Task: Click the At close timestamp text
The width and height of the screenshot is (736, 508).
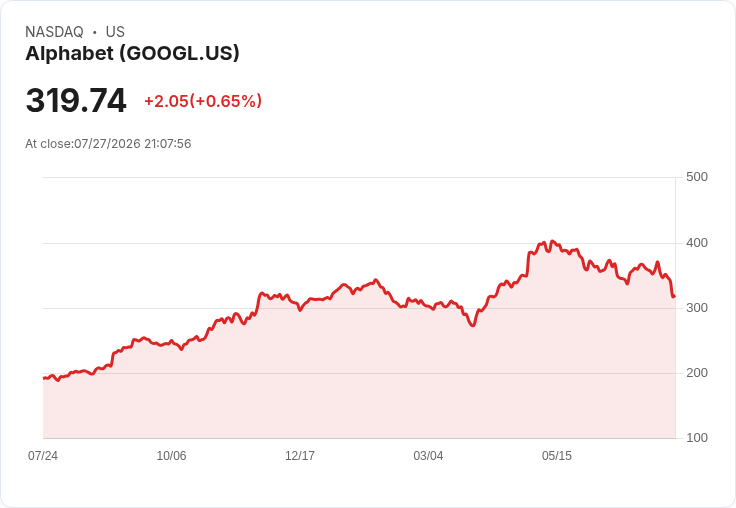Action: (108, 144)
